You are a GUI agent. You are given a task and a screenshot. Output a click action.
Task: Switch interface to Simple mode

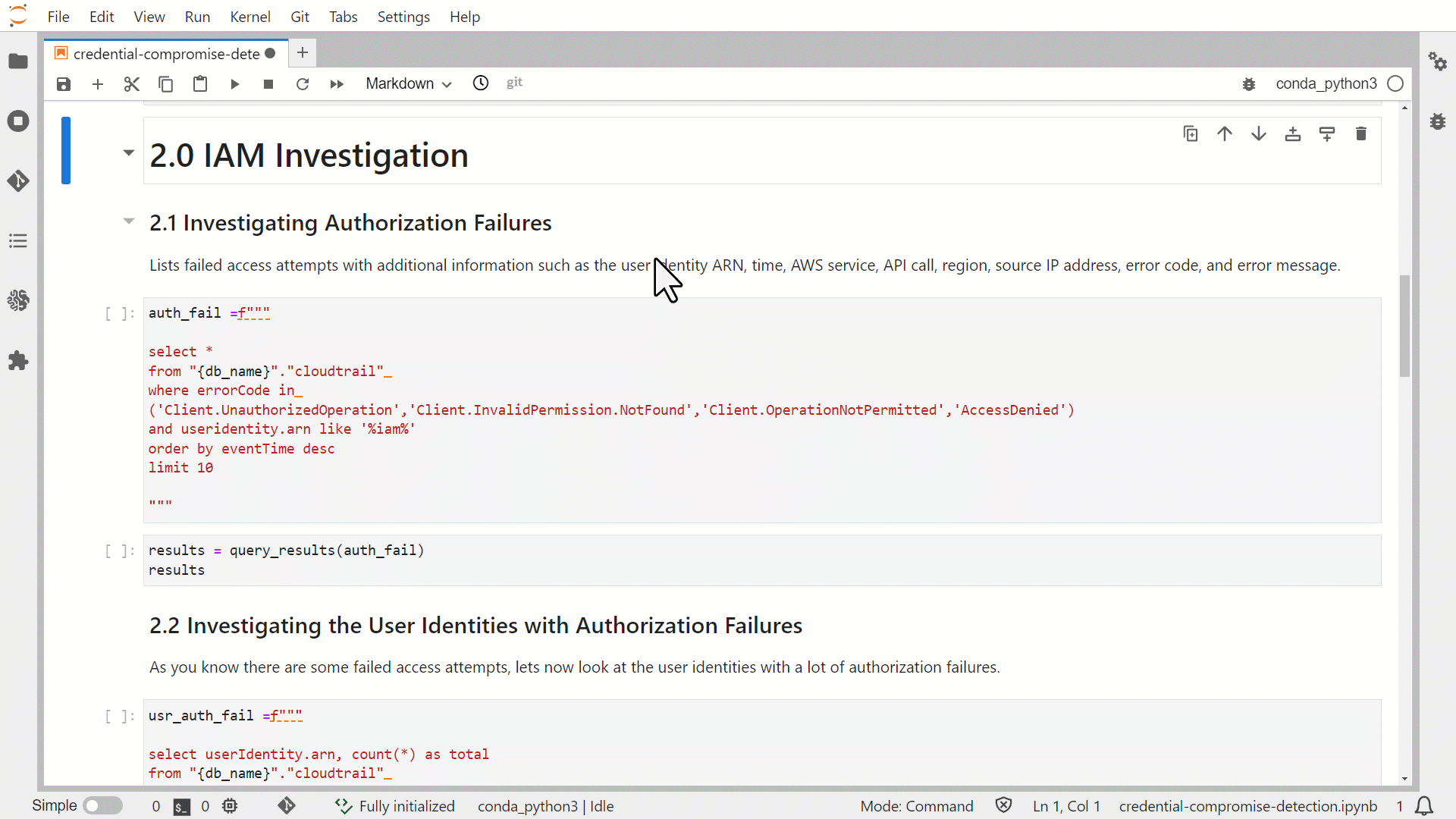click(x=103, y=805)
